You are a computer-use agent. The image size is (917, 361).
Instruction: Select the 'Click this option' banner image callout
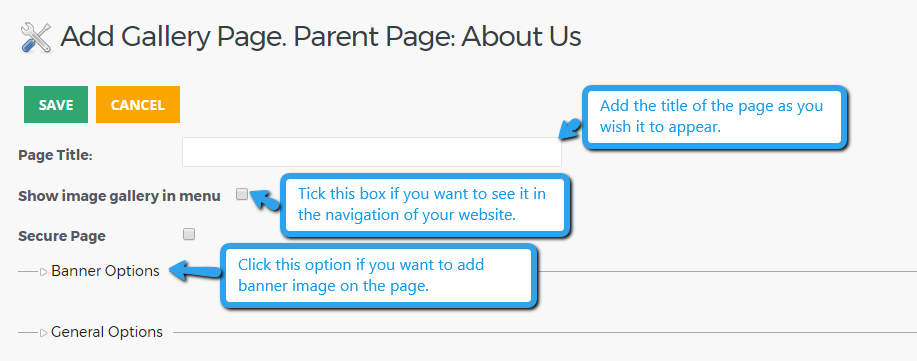[x=379, y=276]
